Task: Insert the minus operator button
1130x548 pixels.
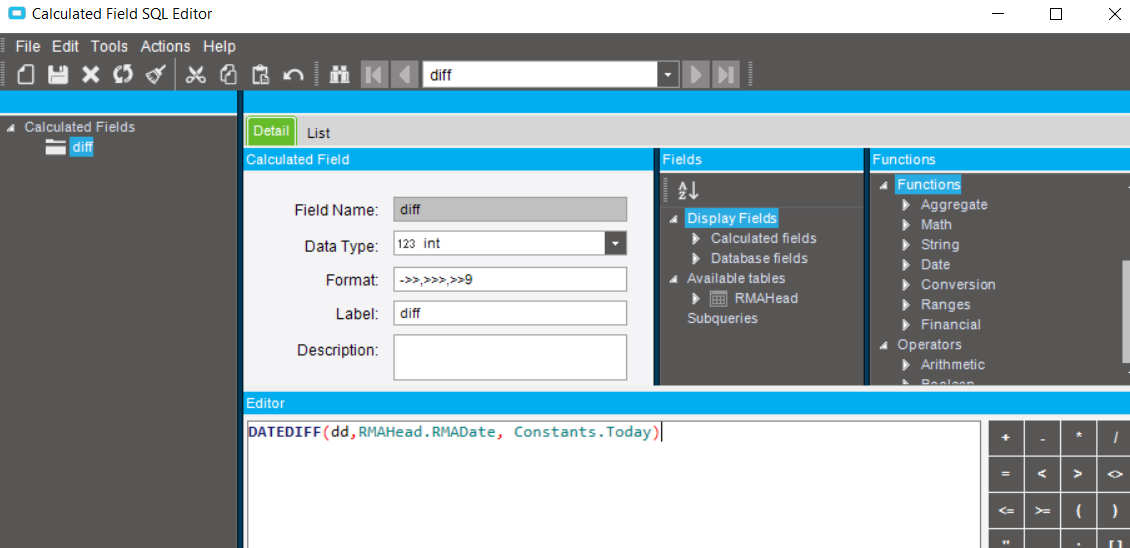Action: point(1042,438)
